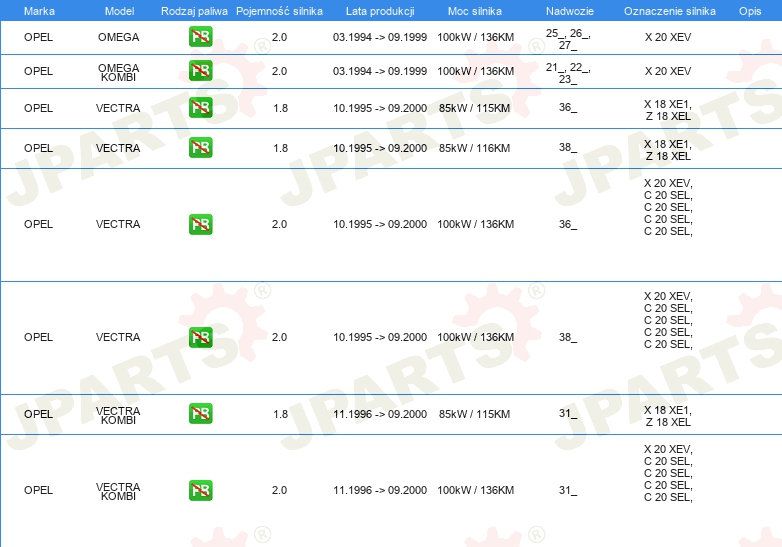Click fuel icon for VECTRA KOMBI 2.0
This screenshot has width=782, height=547.
point(200,490)
